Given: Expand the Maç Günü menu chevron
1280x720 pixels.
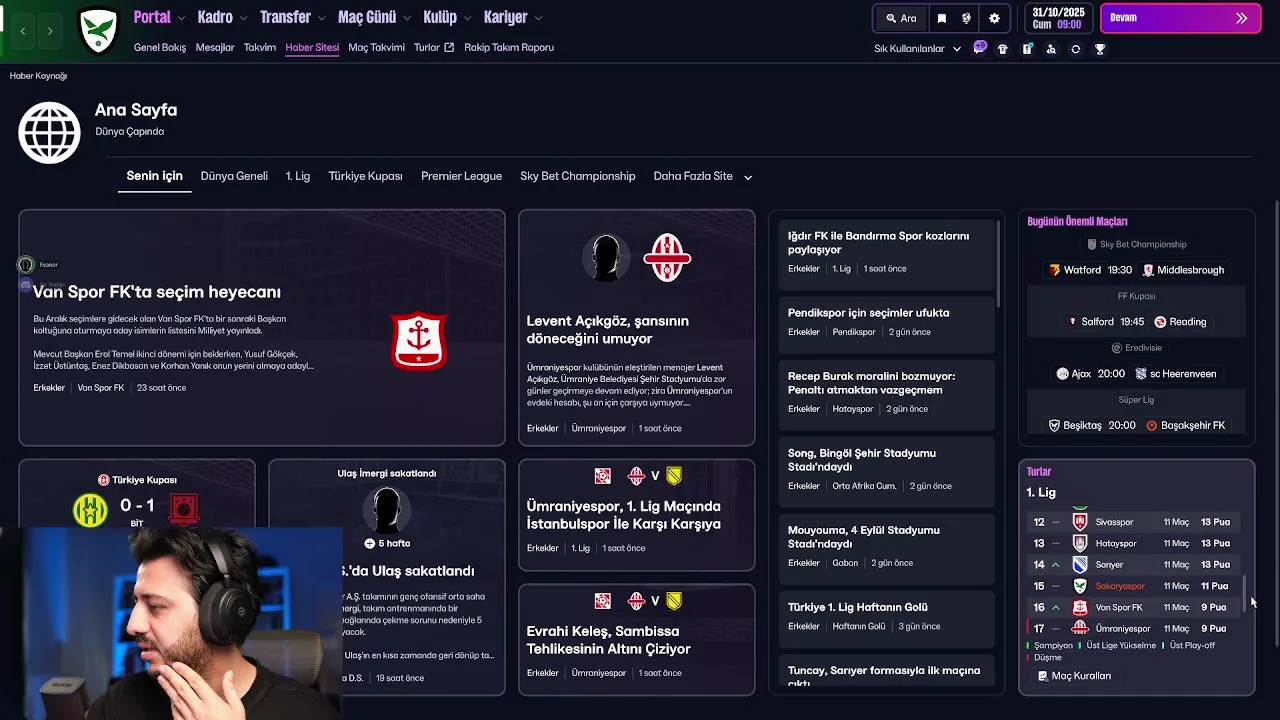Looking at the screenshot, I should (407, 18).
